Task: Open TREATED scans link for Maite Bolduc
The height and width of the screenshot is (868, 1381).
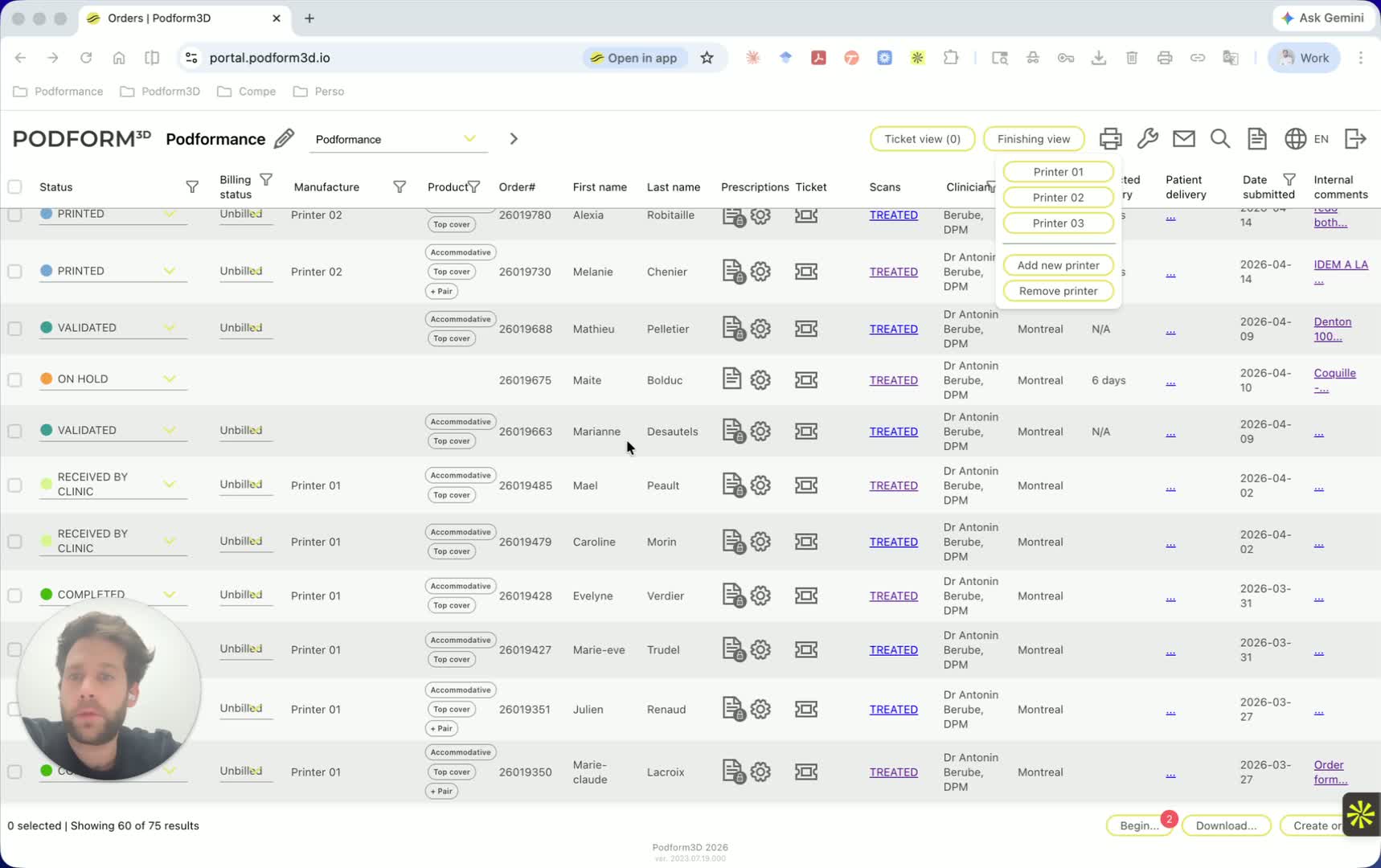Action: point(893,380)
